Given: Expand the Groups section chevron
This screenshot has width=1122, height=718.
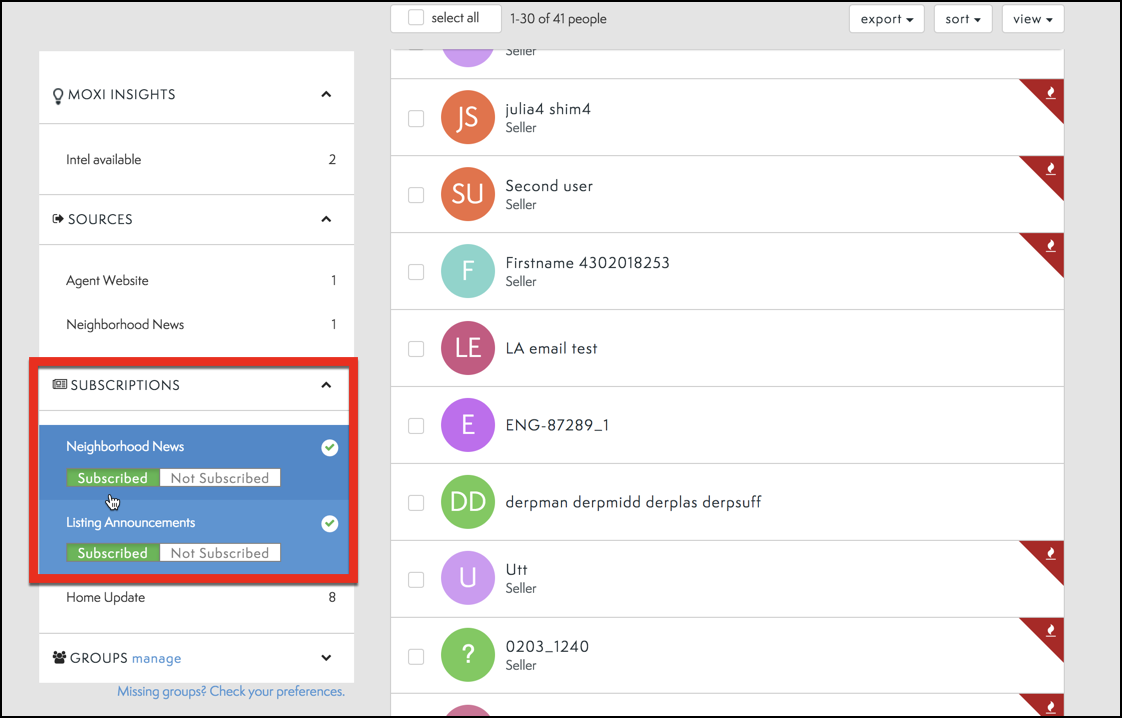Looking at the screenshot, I should pos(326,658).
